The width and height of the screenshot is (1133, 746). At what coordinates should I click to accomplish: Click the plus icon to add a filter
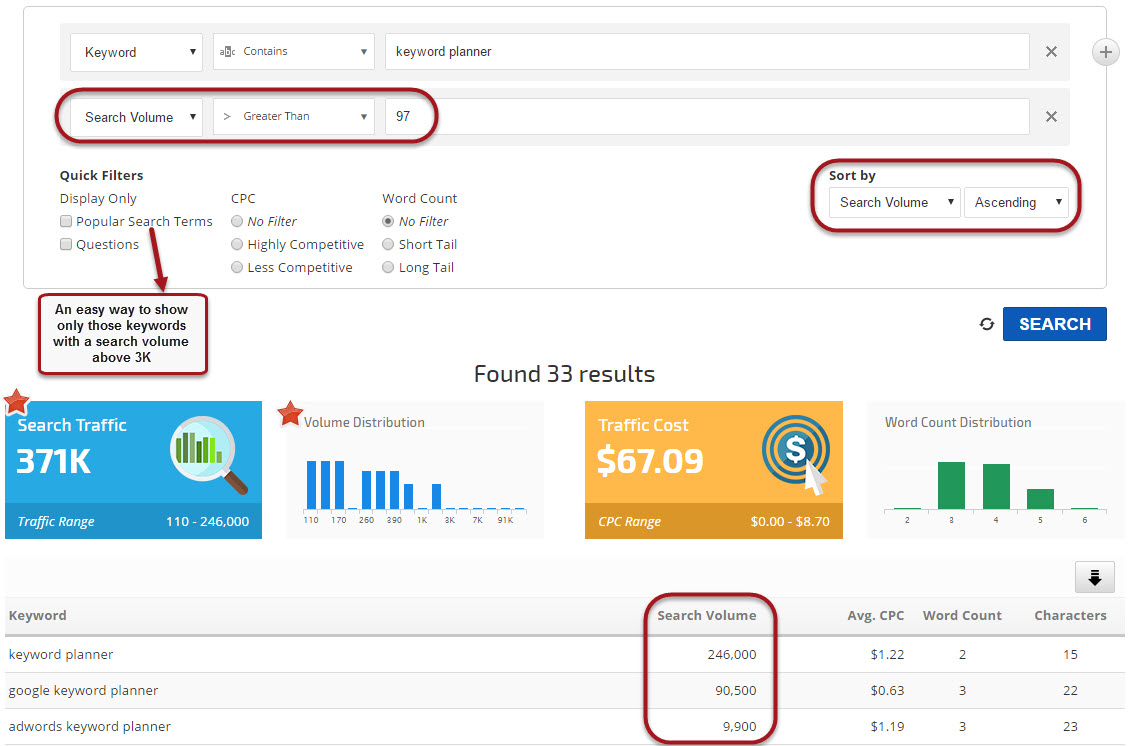tap(1105, 52)
